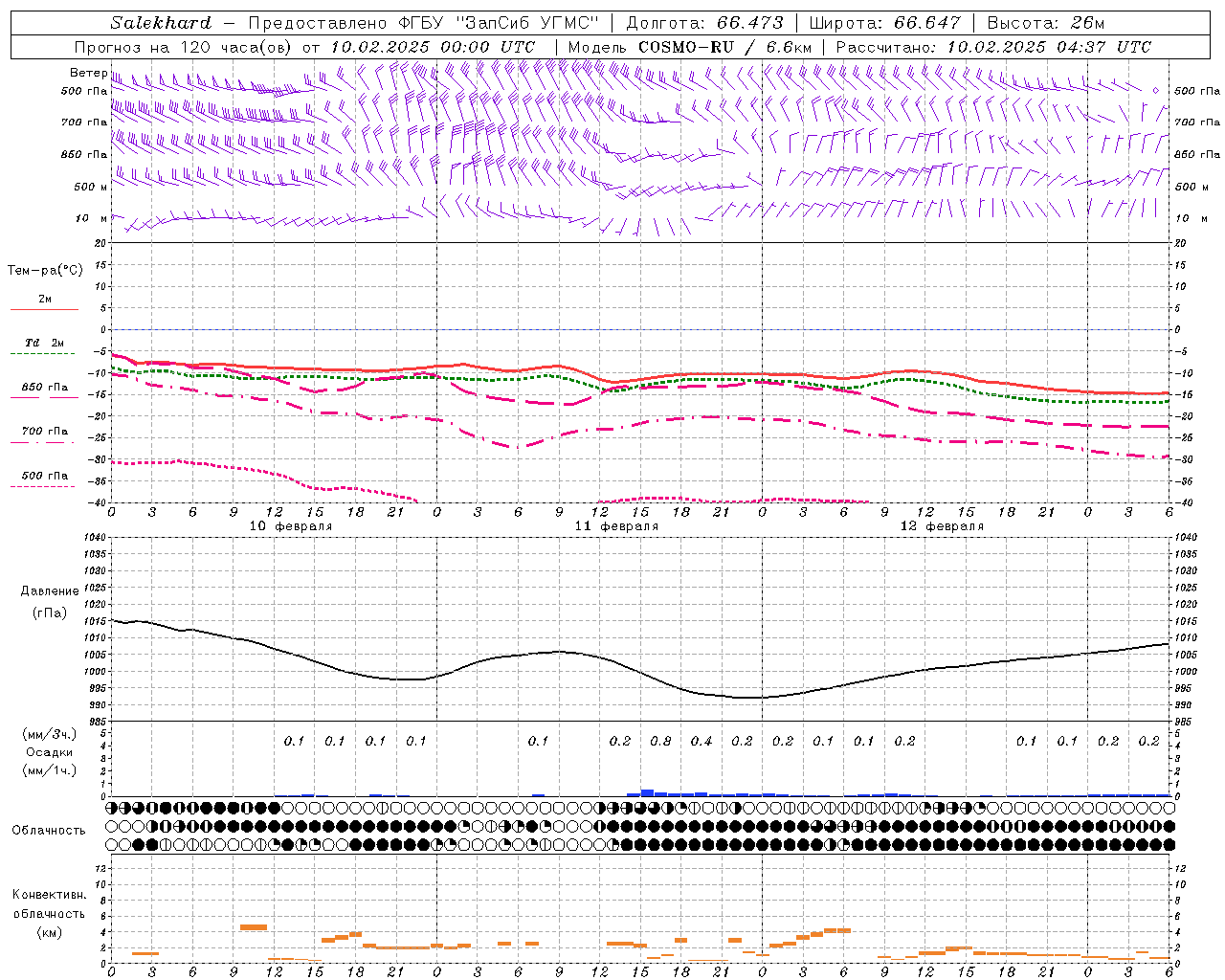Click the tallest blue precipitation bar
Viewport: 1225px width, 980px height.
click(x=647, y=792)
